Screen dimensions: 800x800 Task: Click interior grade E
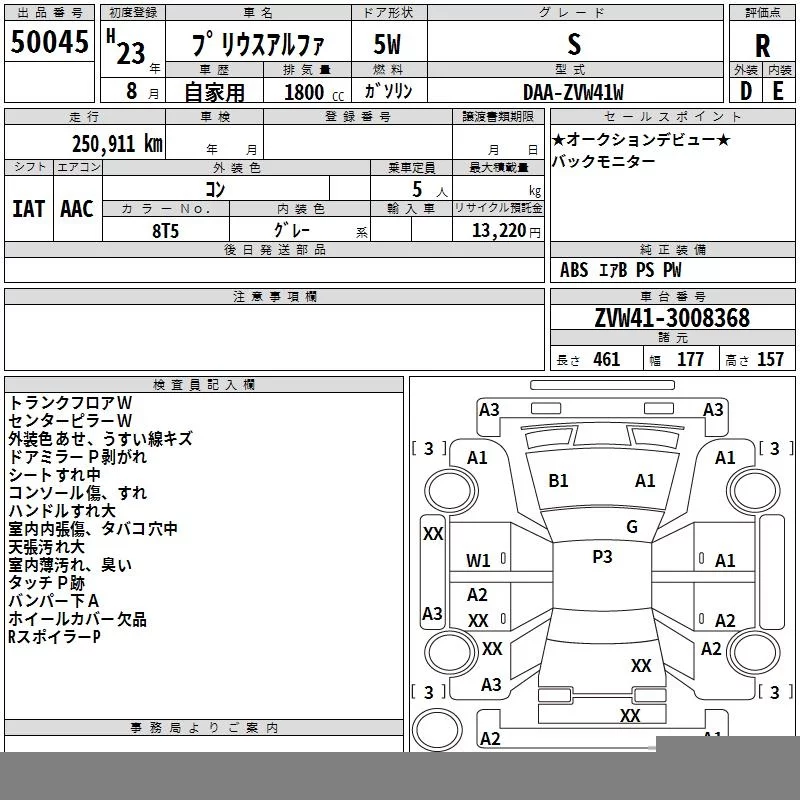pos(778,91)
